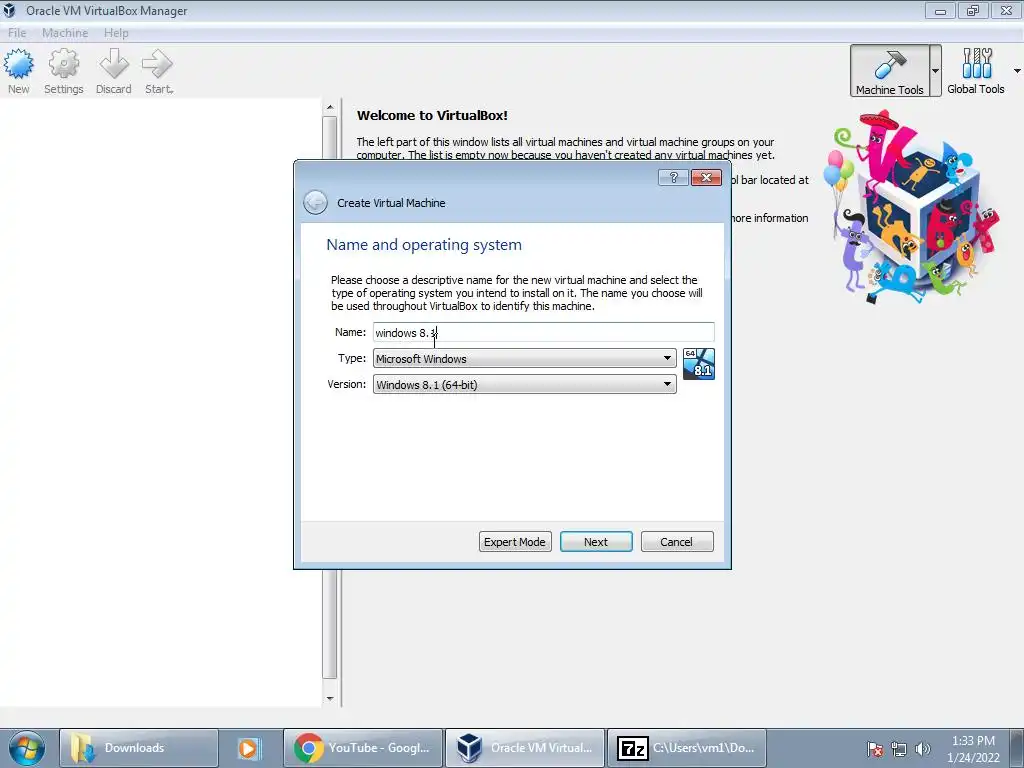Click the dialog help question mark button
The image size is (1024, 768).
(673, 178)
